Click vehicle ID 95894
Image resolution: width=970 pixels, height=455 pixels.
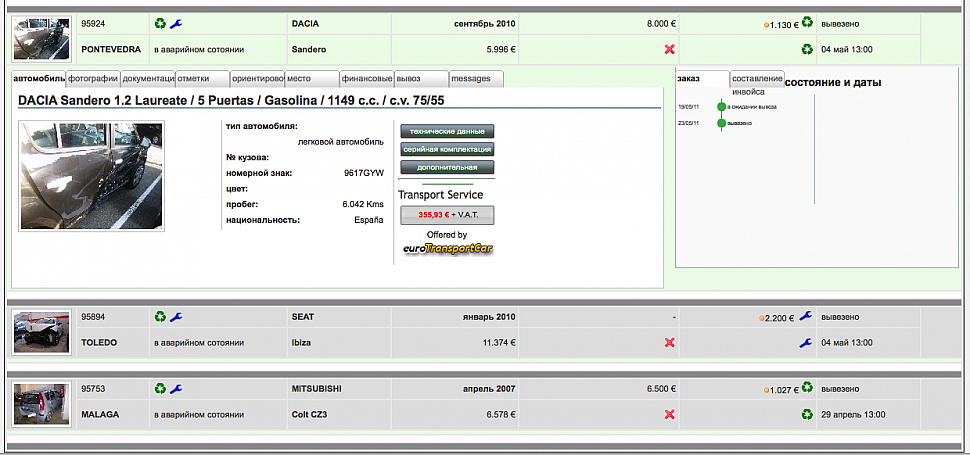[93, 317]
